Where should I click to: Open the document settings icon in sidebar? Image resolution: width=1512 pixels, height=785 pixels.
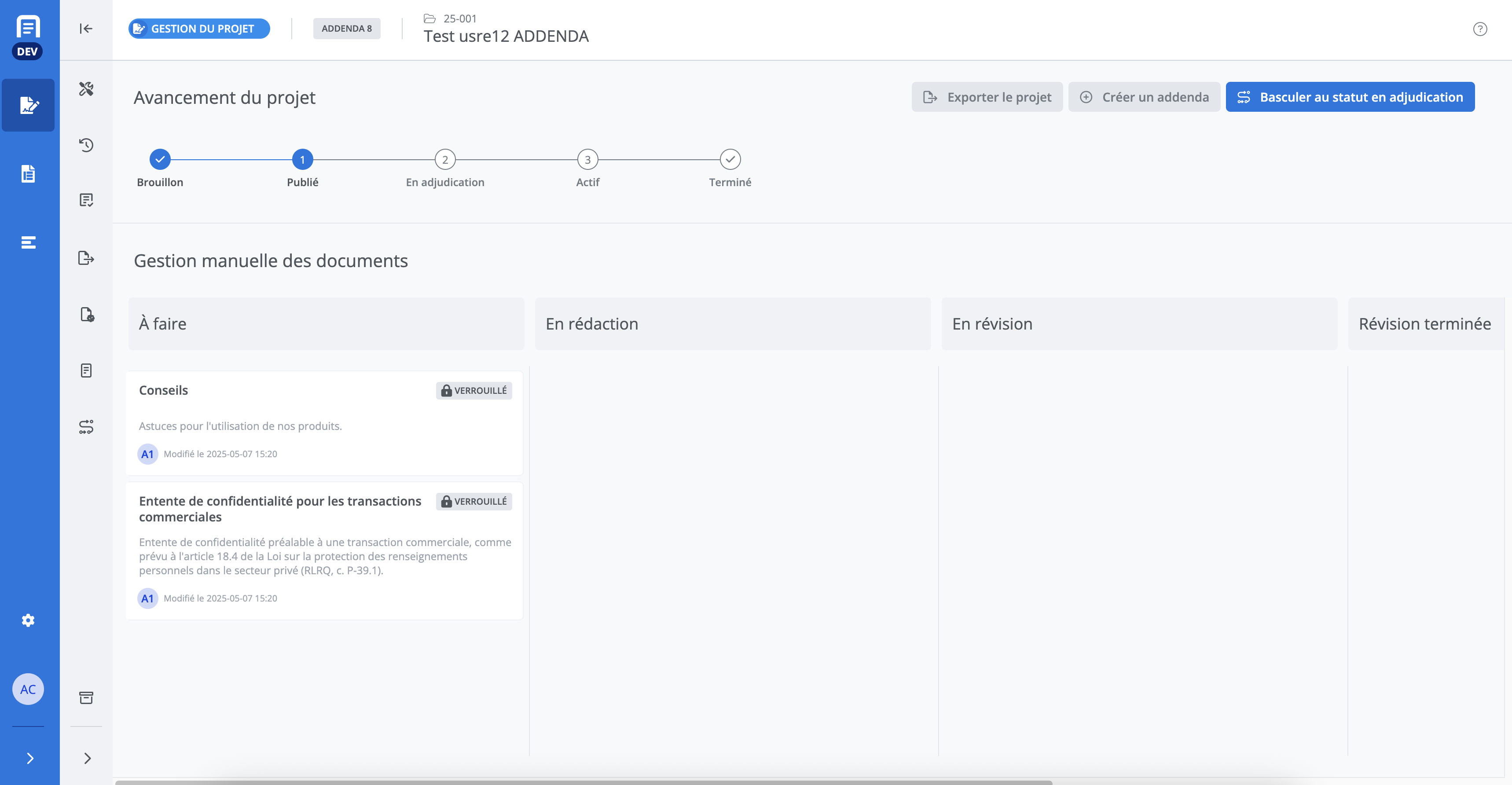click(x=87, y=315)
